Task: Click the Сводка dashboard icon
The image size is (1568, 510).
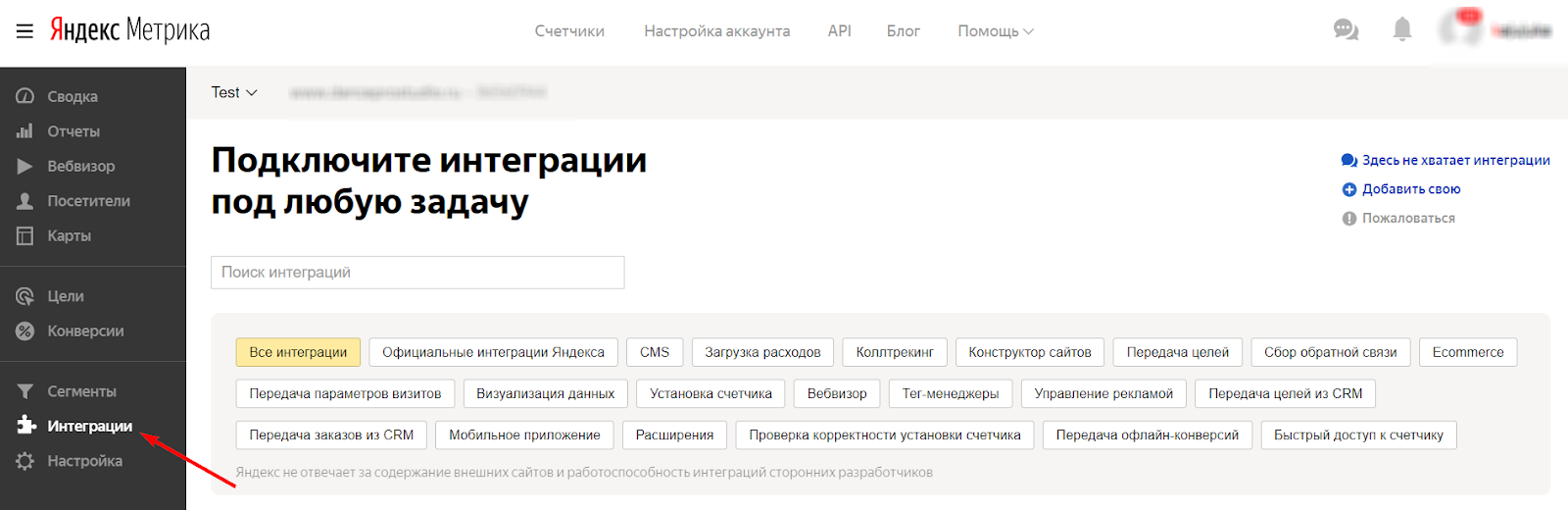Action: [x=25, y=96]
